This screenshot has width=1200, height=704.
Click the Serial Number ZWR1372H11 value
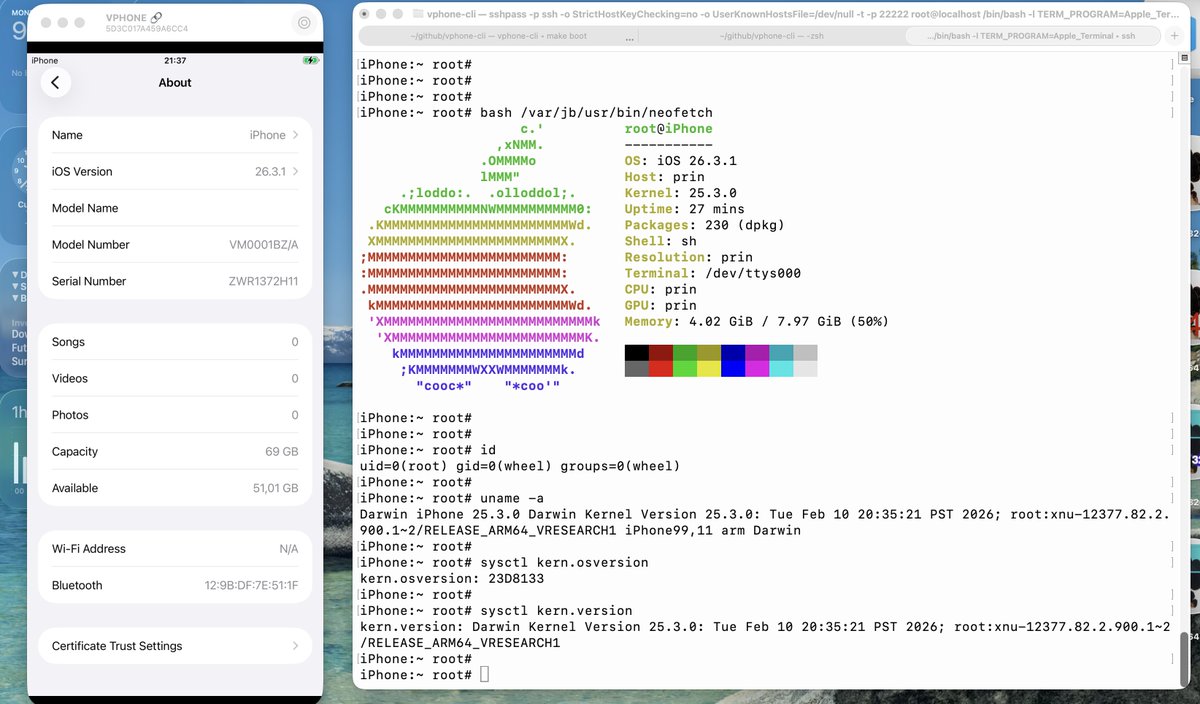pos(263,282)
